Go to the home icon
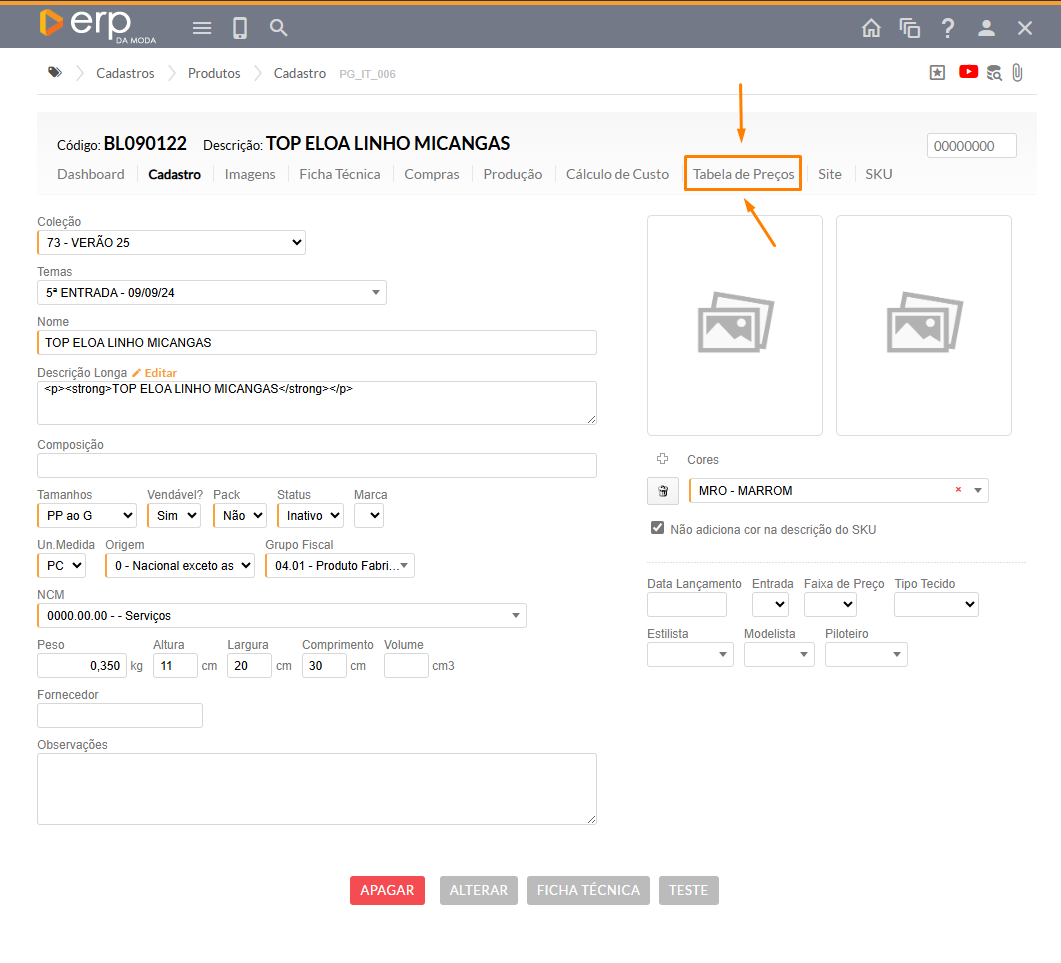Screen dimensions: 1061x963 tap(871, 28)
